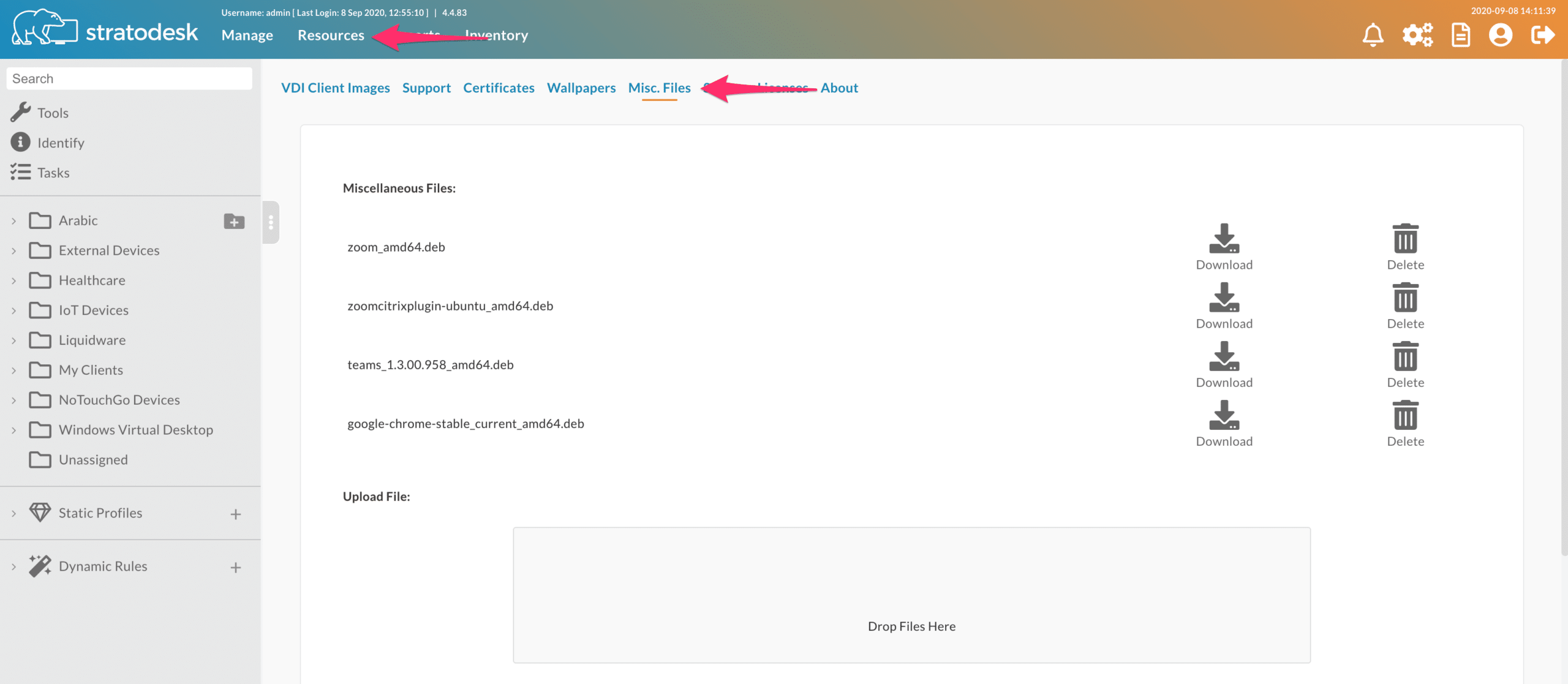This screenshot has width=1568, height=684.
Task: Click the Drop Files Here upload area
Action: (911, 596)
